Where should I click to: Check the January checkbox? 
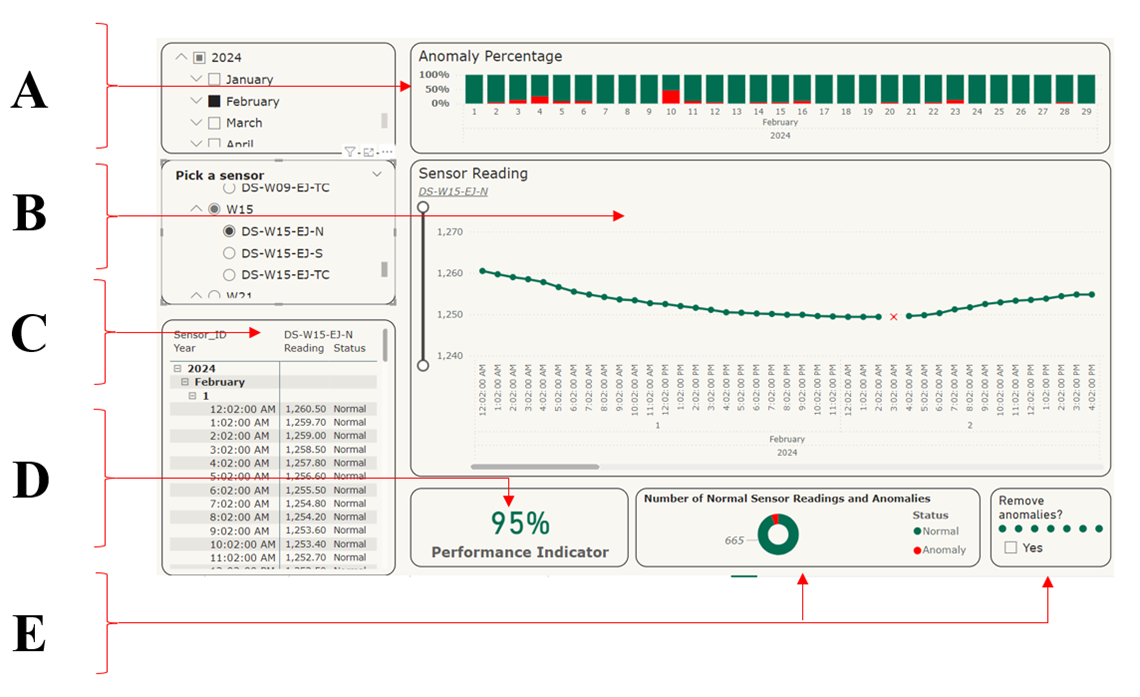coord(214,78)
